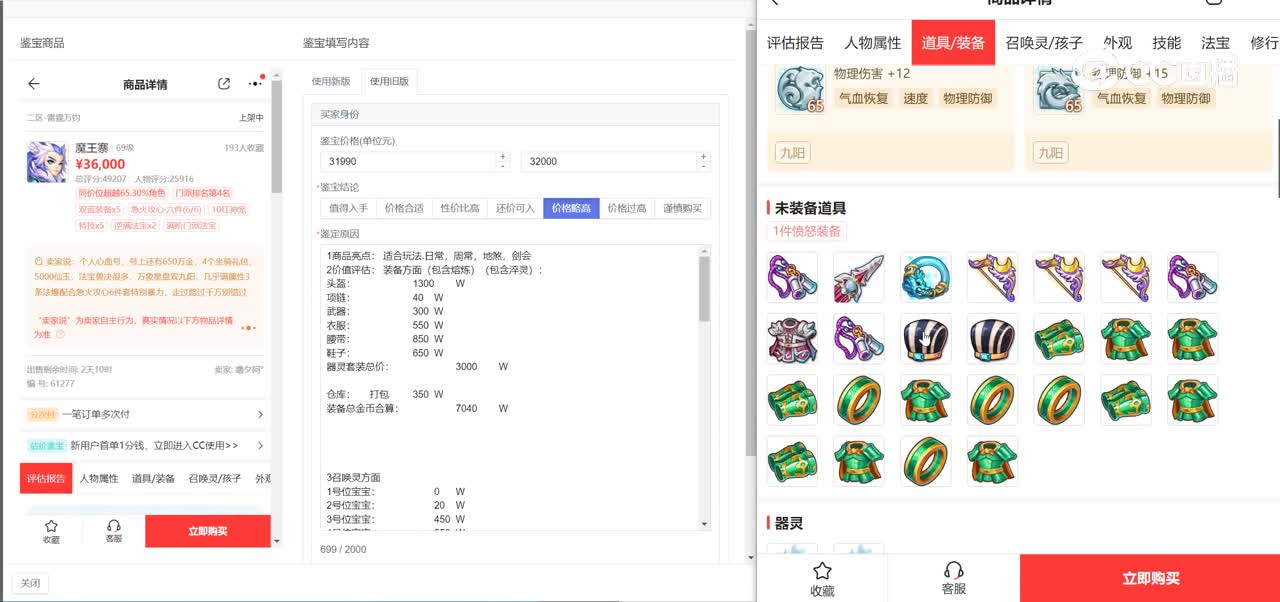Click the ¥36,000 price
The image size is (1280, 602).
[x=100, y=164]
